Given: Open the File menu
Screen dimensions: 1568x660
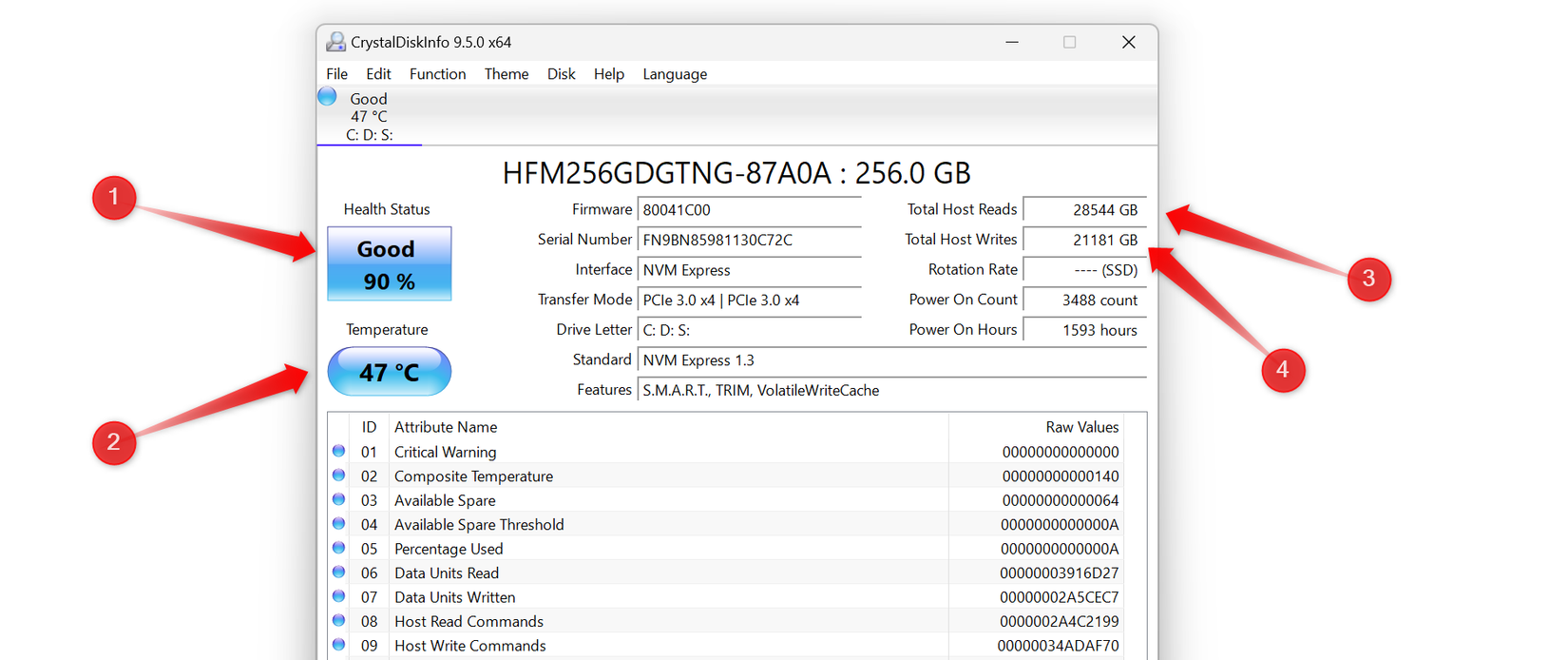Looking at the screenshot, I should [x=336, y=74].
